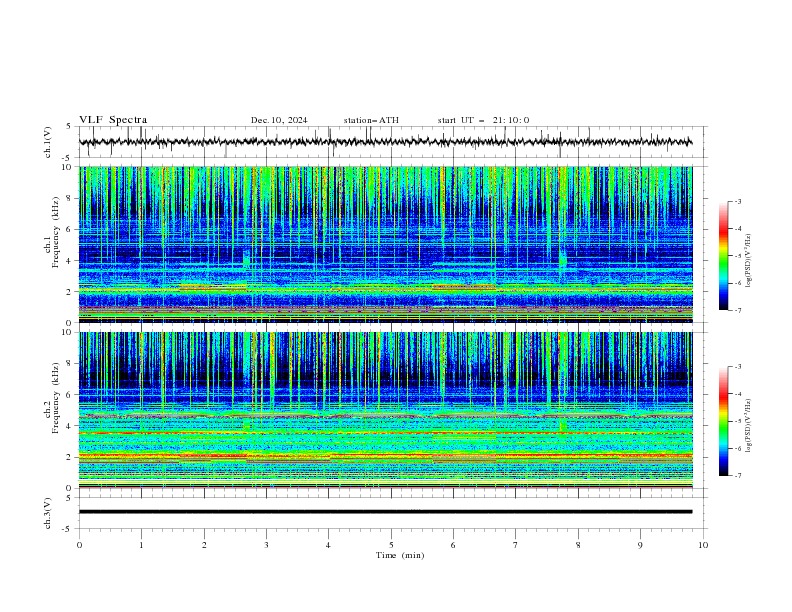Click the ch.1 "Frequency (kHz)" axis label

coord(55,232)
